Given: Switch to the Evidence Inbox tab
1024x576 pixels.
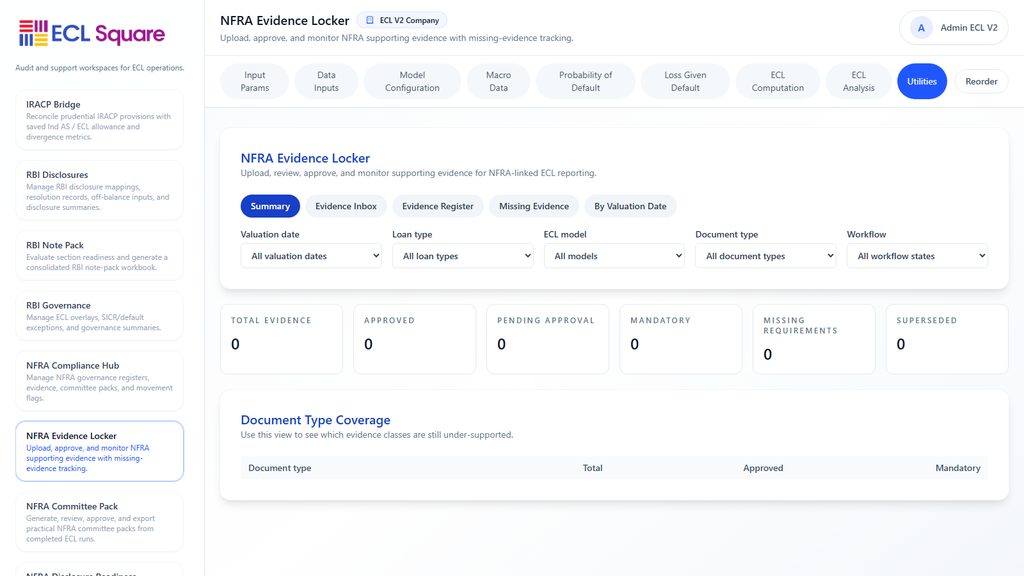Looking at the screenshot, I should pos(346,206).
